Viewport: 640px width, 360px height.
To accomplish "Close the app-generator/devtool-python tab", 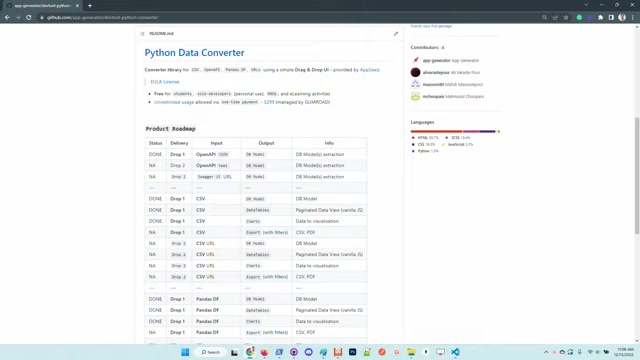I will (77, 6).
